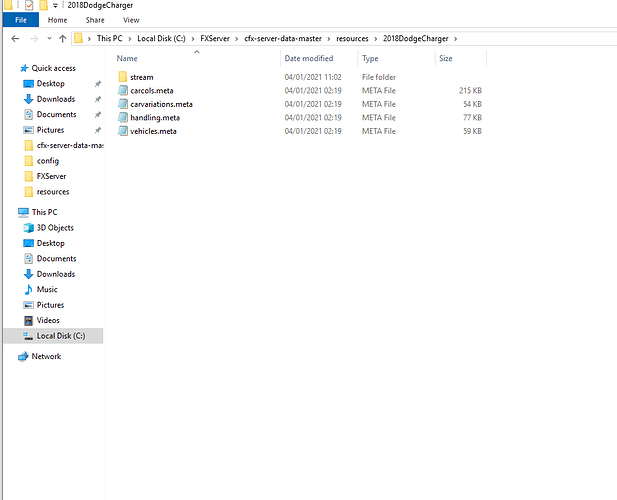
Task: Click the 3D Objects icon
Action: click(x=28, y=228)
